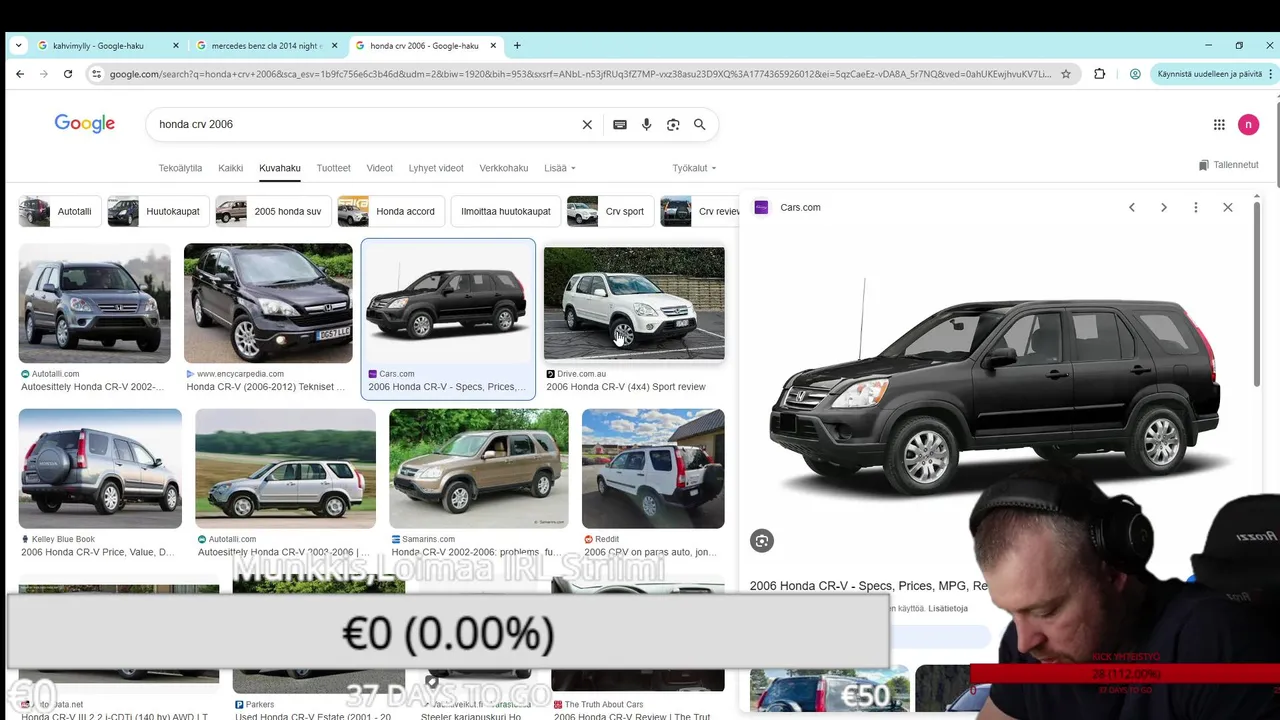Open the Tekoälytila search tab
The height and width of the screenshot is (720, 1280).
[x=180, y=168]
